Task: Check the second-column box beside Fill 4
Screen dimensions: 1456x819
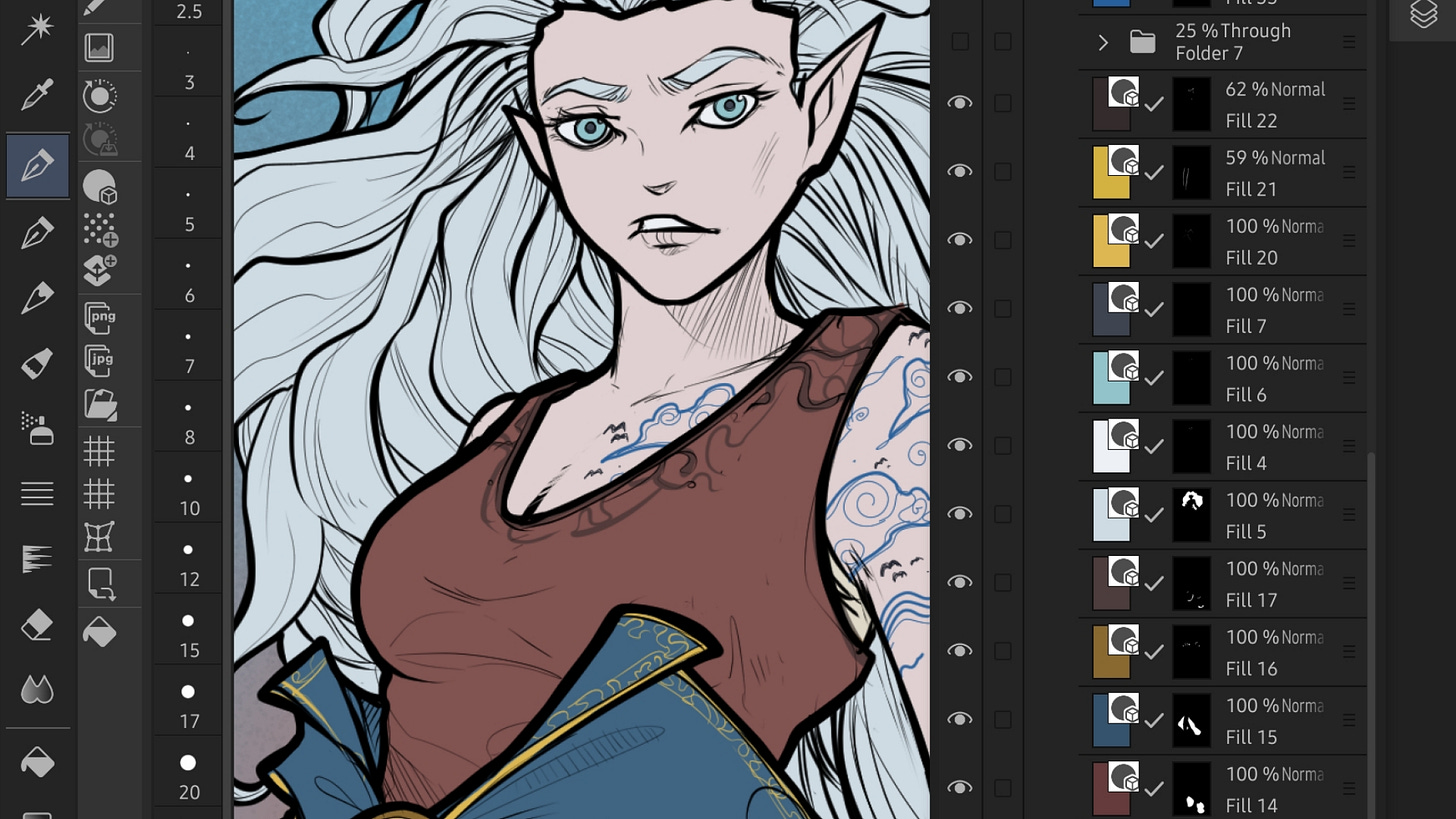Action: coord(1003,445)
